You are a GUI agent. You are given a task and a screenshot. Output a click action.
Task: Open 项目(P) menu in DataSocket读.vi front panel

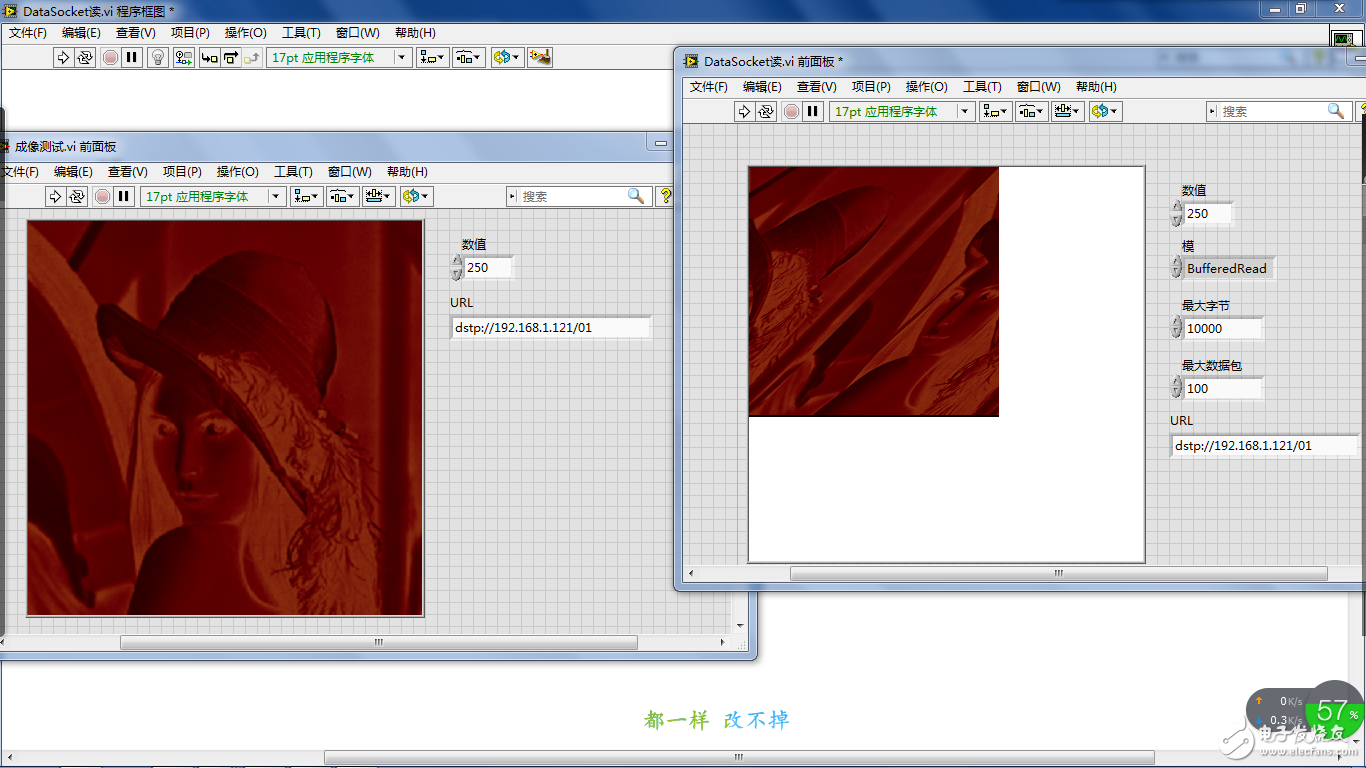click(x=870, y=87)
